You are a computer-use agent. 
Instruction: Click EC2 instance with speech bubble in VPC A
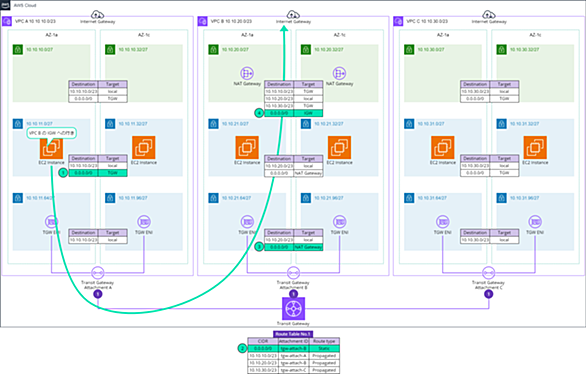click(51, 148)
